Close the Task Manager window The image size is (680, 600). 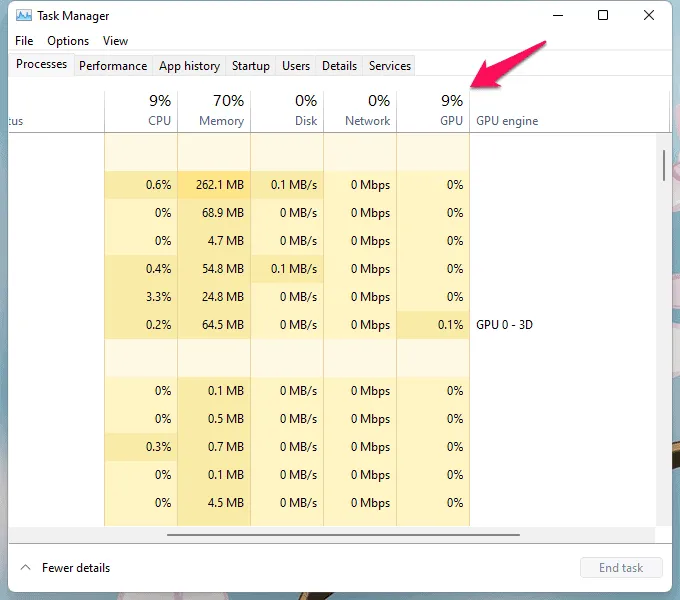(649, 16)
